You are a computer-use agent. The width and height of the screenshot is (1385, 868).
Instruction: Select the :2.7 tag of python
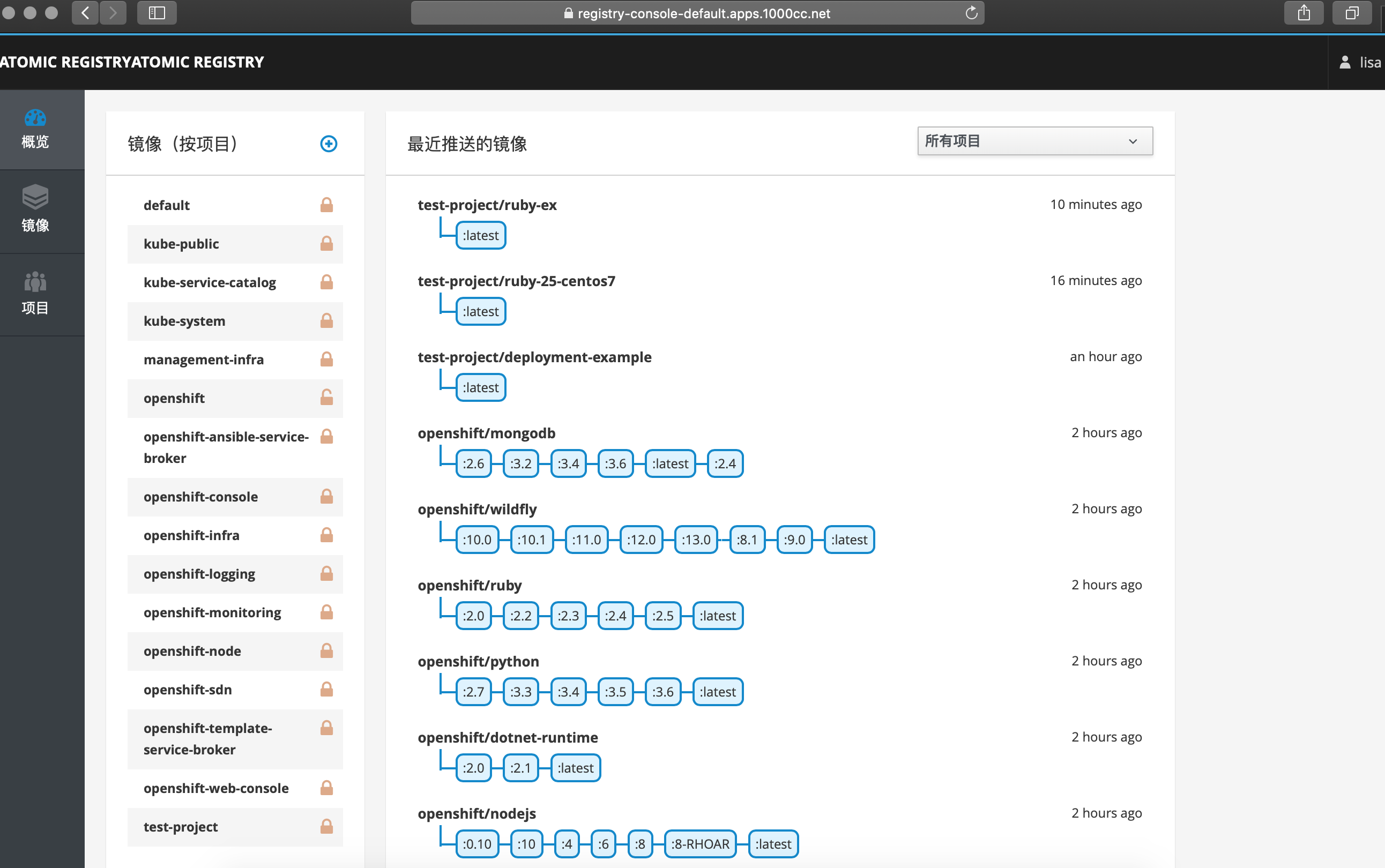coord(474,692)
